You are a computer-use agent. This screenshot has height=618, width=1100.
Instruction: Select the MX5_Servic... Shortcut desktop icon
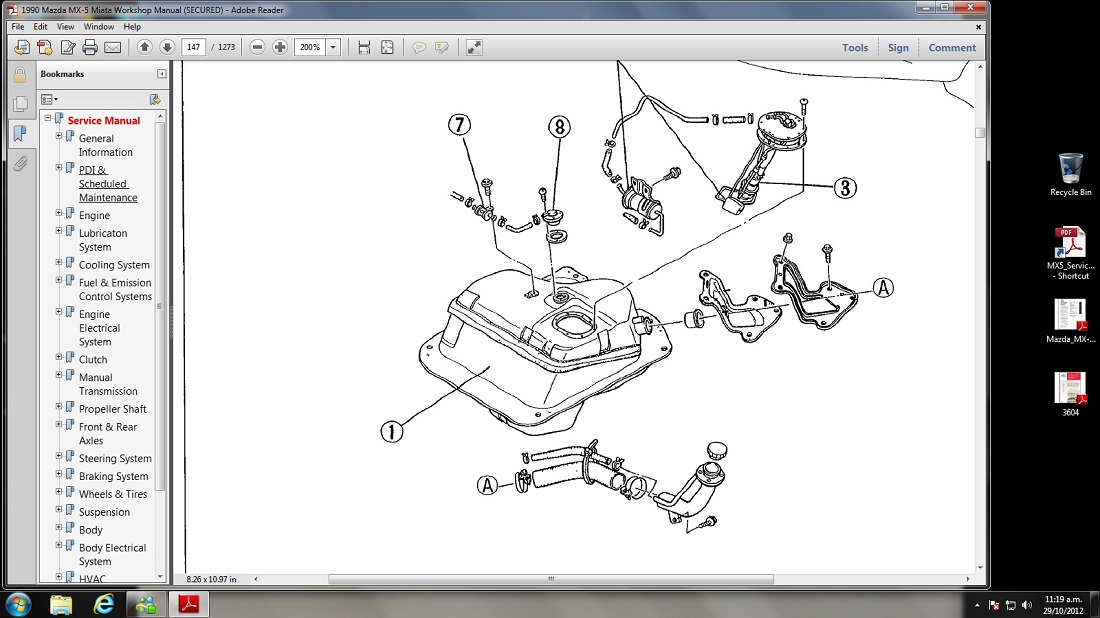click(x=1071, y=253)
